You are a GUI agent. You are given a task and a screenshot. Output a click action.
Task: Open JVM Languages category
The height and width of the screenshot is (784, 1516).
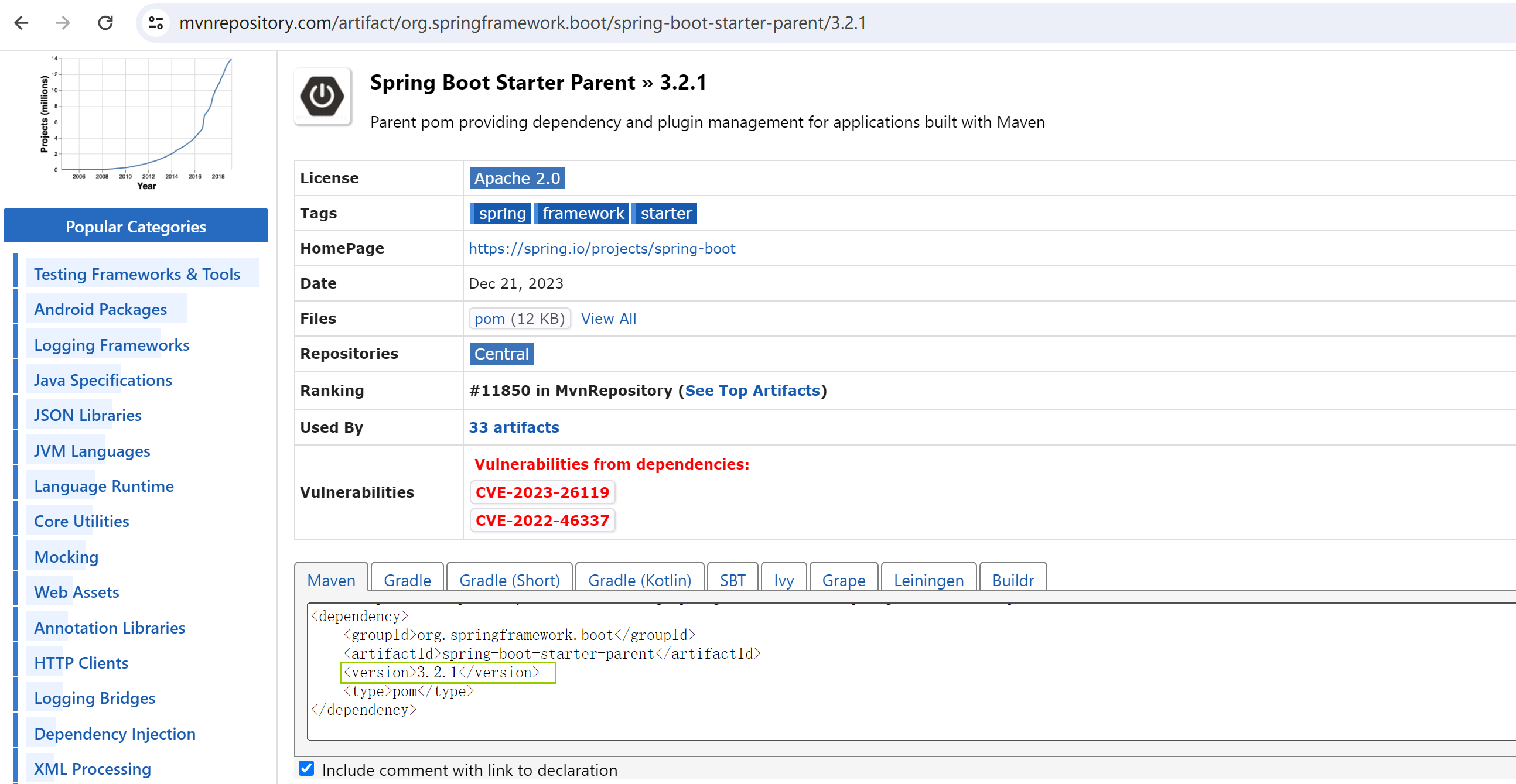tap(92, 451)
